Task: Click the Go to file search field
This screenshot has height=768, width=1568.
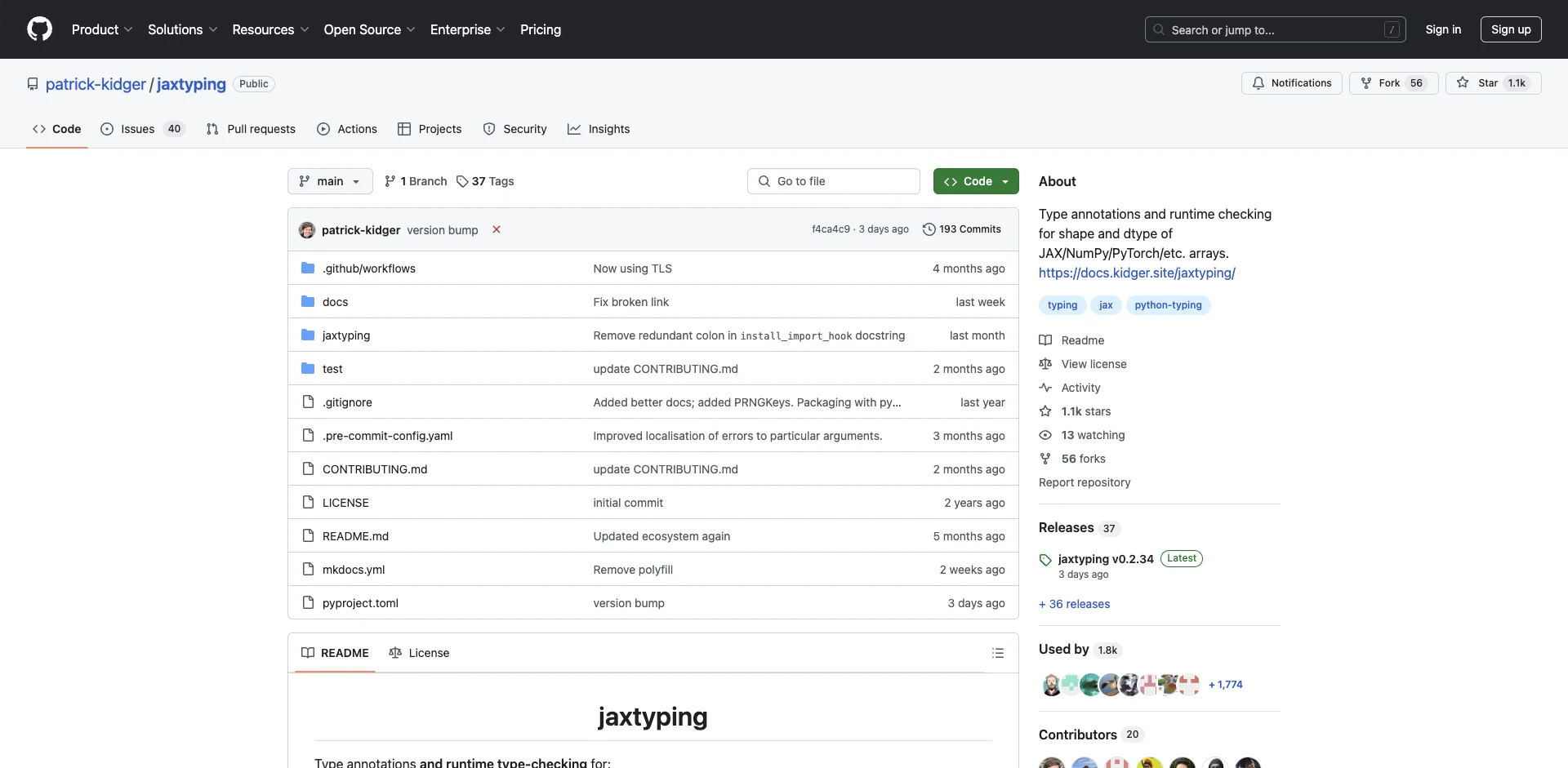Action: point(834,181)
